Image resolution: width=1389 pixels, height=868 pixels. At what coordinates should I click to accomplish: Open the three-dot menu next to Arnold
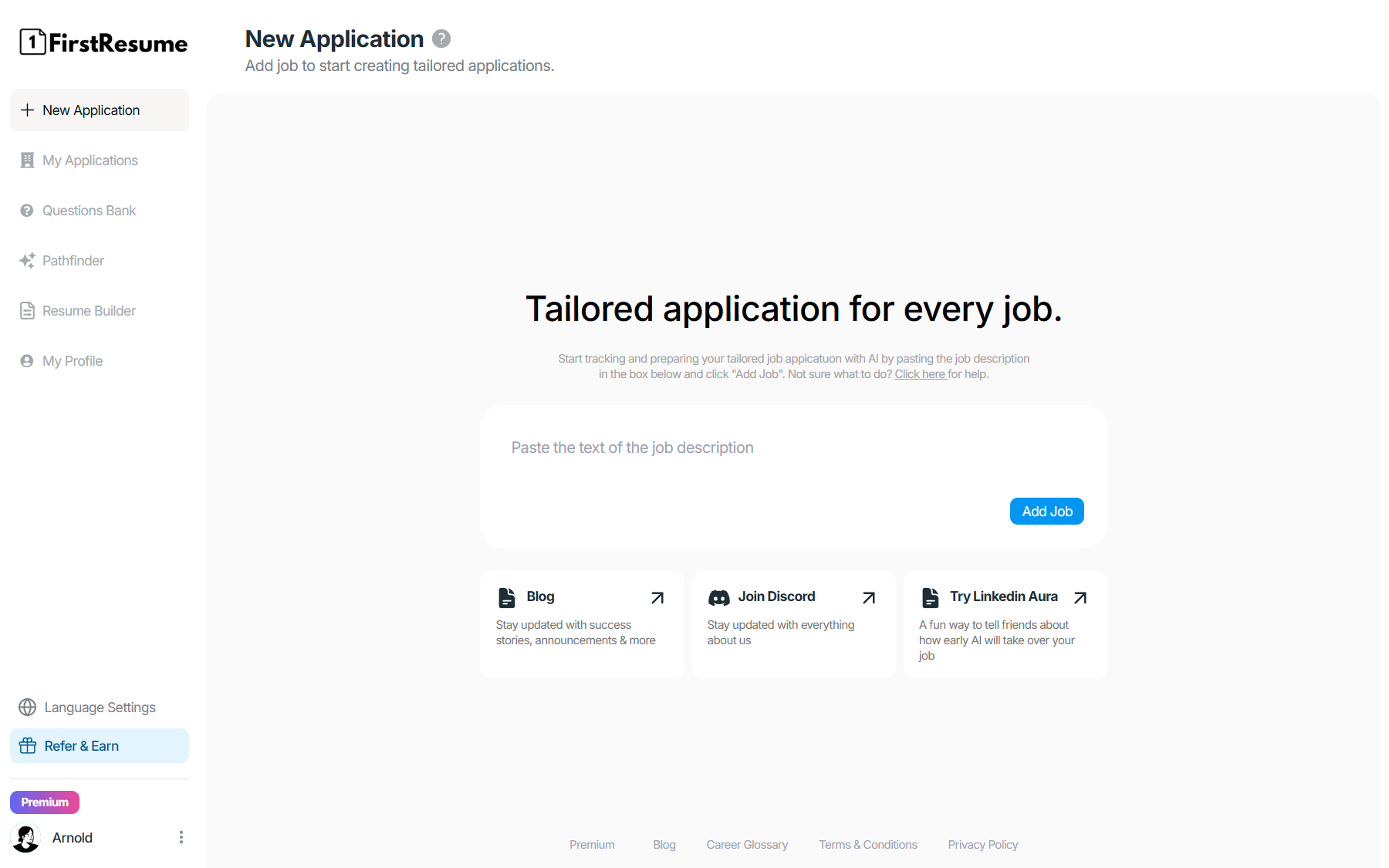(x=181, y=836)
